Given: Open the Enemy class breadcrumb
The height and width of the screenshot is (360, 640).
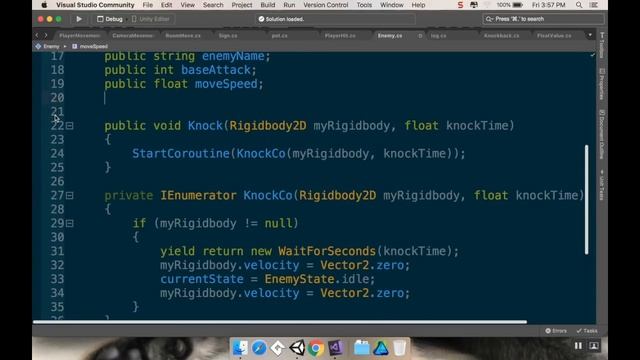Looking at the screenshot, I should 48,47.
